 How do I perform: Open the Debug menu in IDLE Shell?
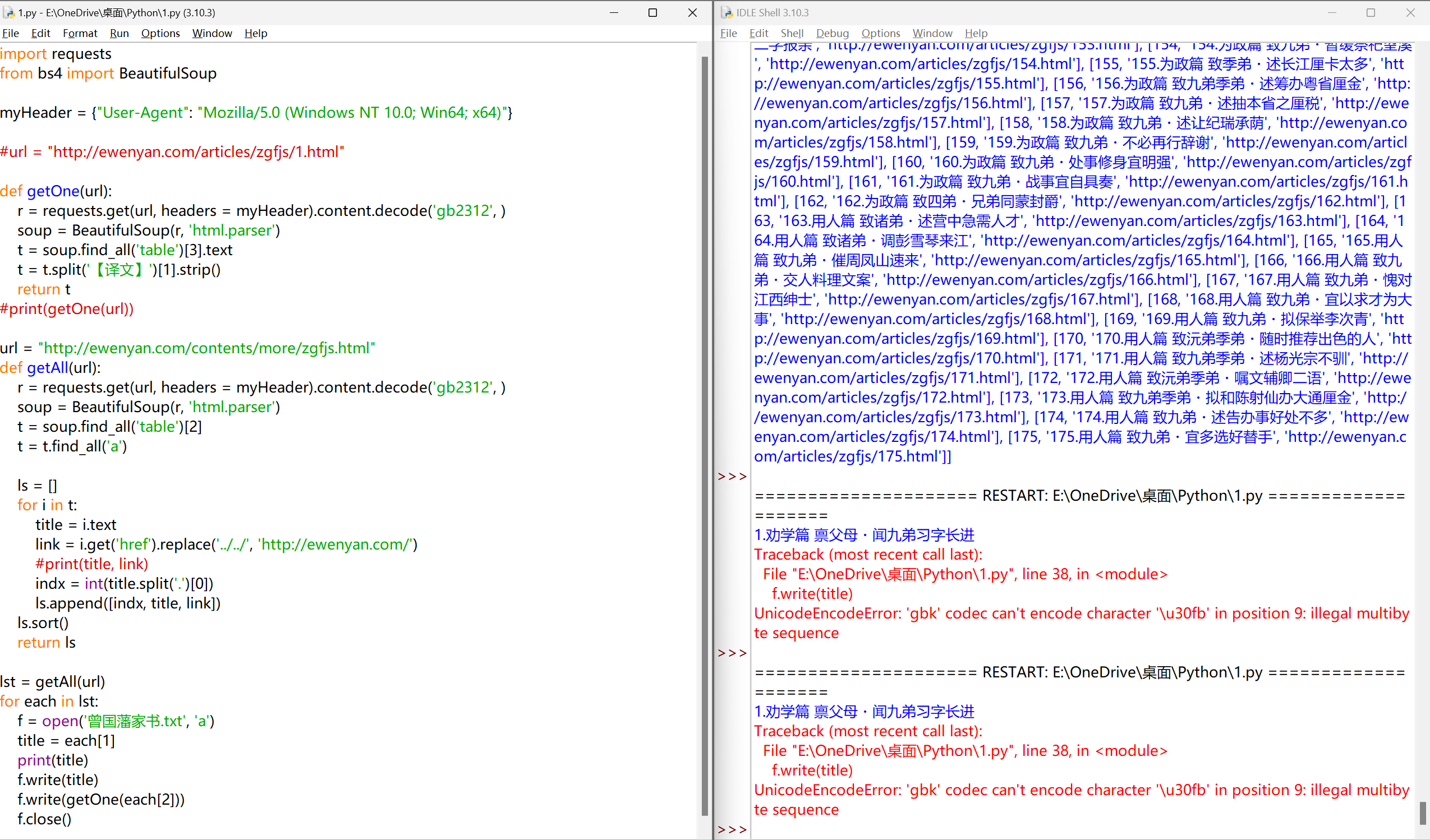coord(832,33)
